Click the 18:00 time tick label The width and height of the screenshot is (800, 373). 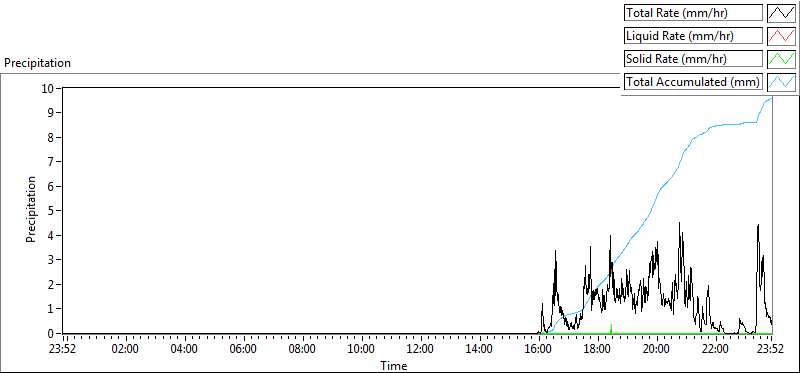click(x=598, y=350)
